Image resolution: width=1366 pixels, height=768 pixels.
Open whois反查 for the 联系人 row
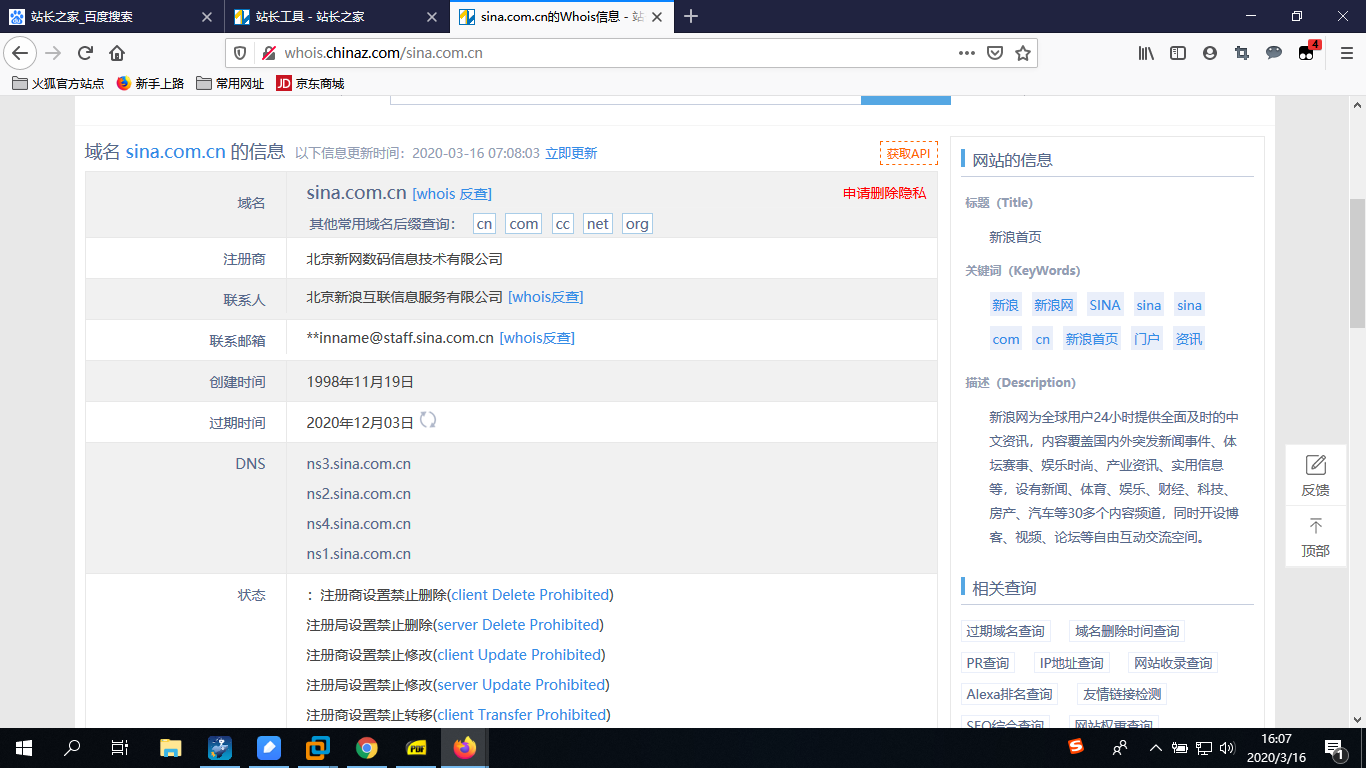coord(546,297)
